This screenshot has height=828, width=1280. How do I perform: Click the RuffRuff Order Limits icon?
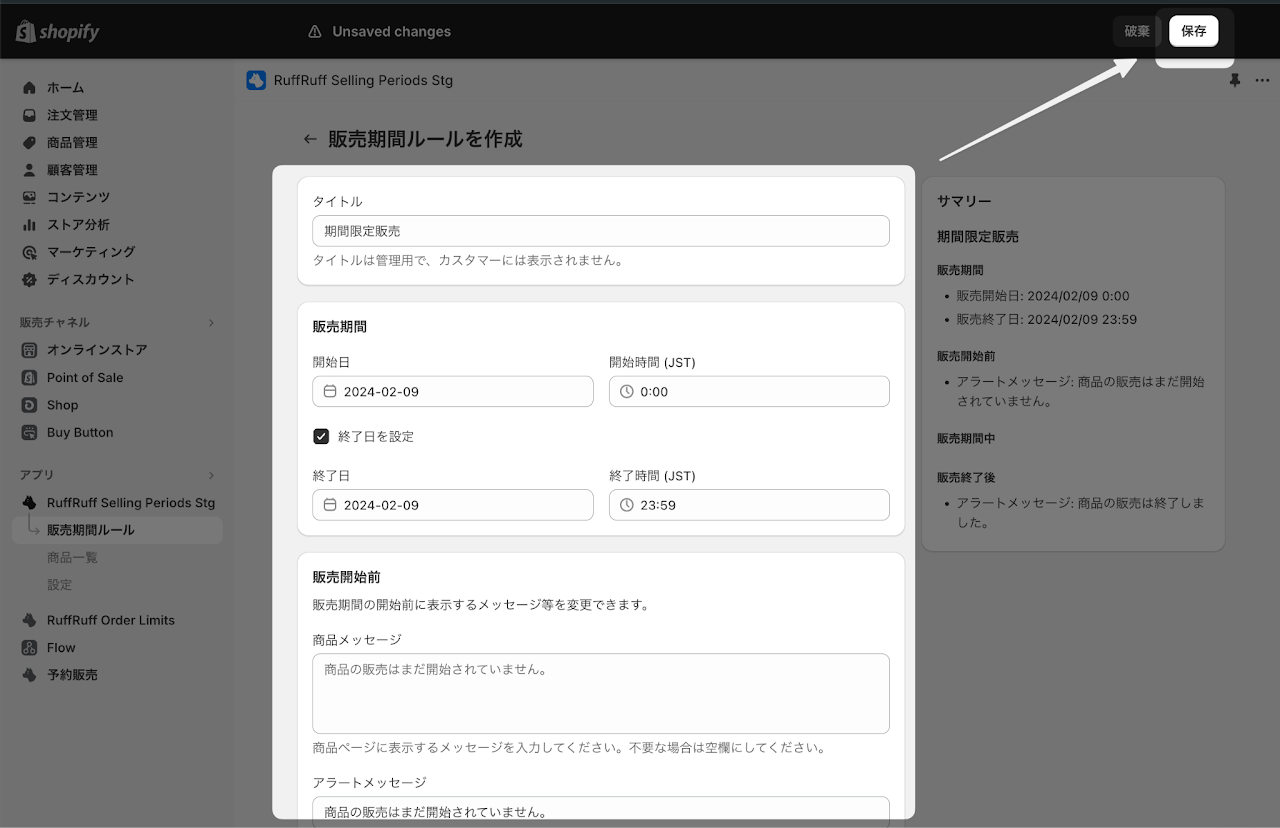[29, 620]
